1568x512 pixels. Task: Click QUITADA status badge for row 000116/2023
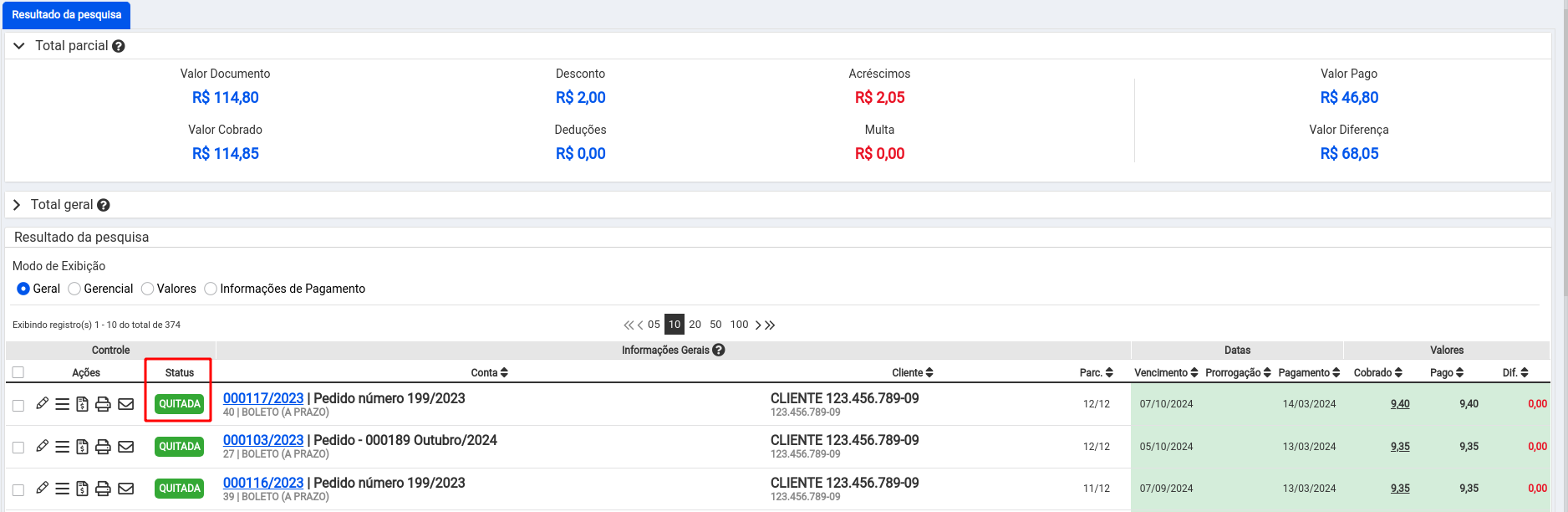pyautogui.click(x=180, y=489)
